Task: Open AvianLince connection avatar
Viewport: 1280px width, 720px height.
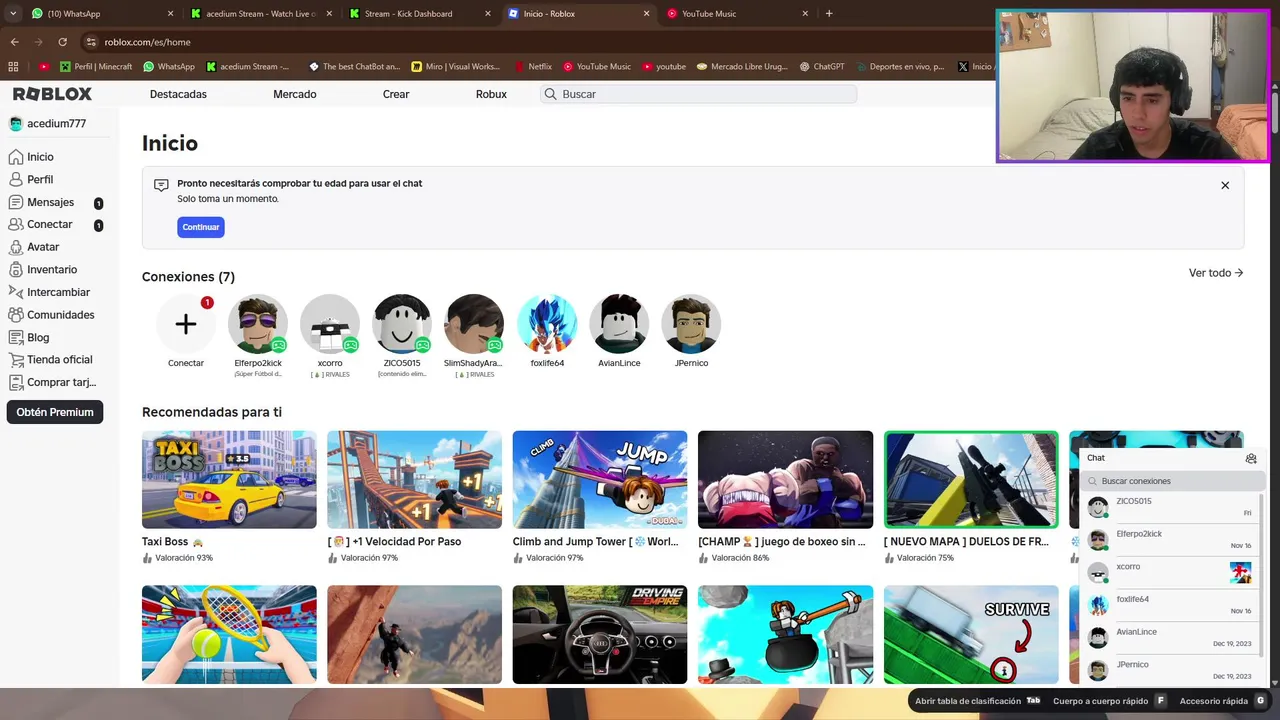Action: (x=619, y=324)
